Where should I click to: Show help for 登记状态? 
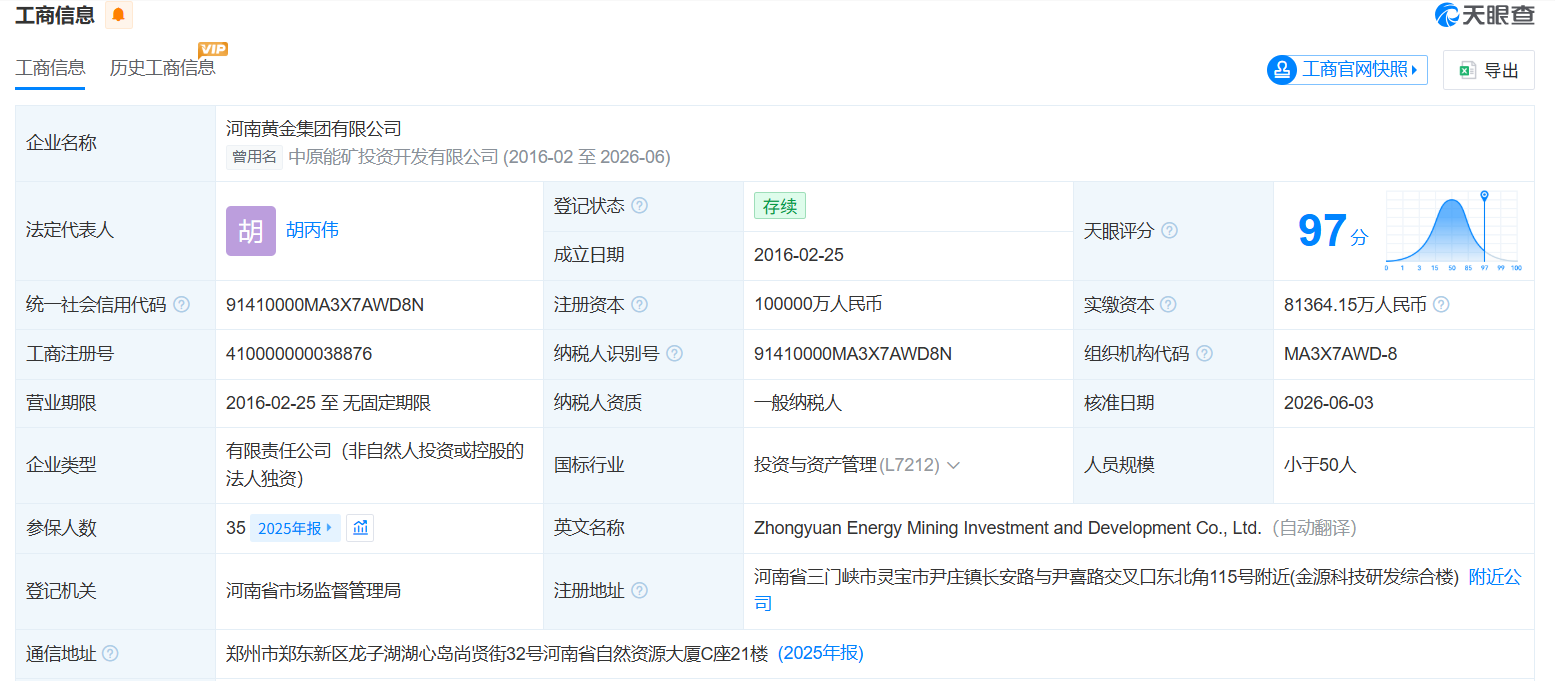[x=639, y=206]
